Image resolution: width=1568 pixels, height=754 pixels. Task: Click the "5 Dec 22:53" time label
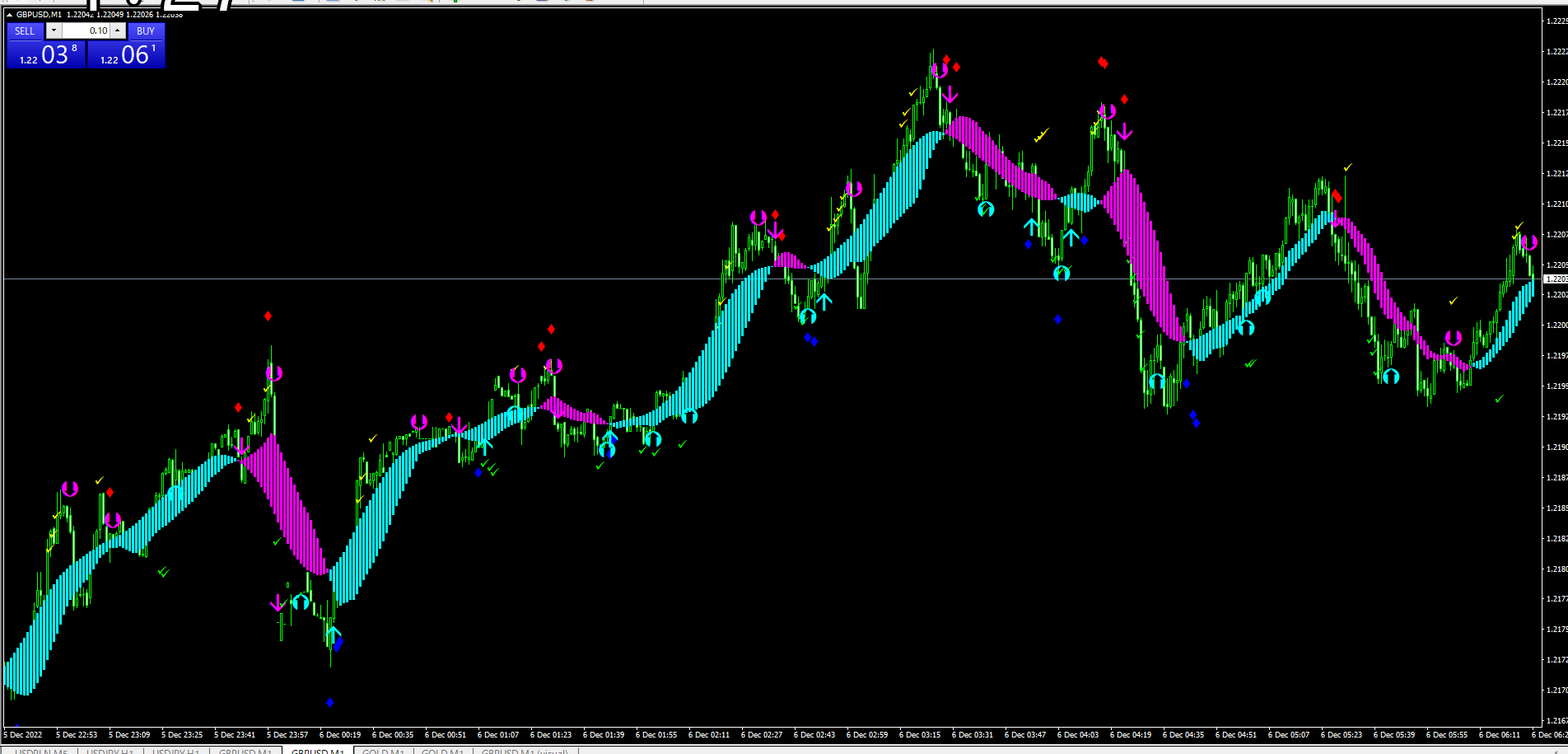pyautogui.click(x=77, y=734)
